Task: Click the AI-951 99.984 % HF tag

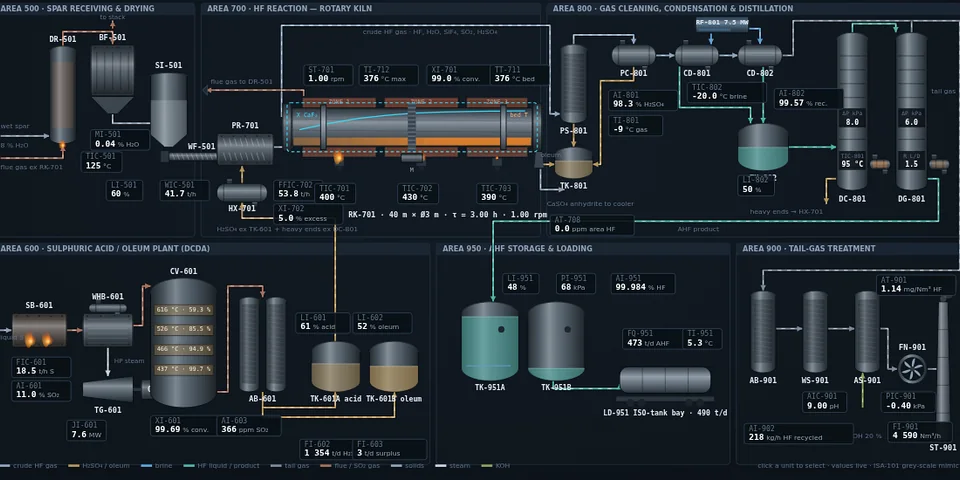Action: [643, 283]
